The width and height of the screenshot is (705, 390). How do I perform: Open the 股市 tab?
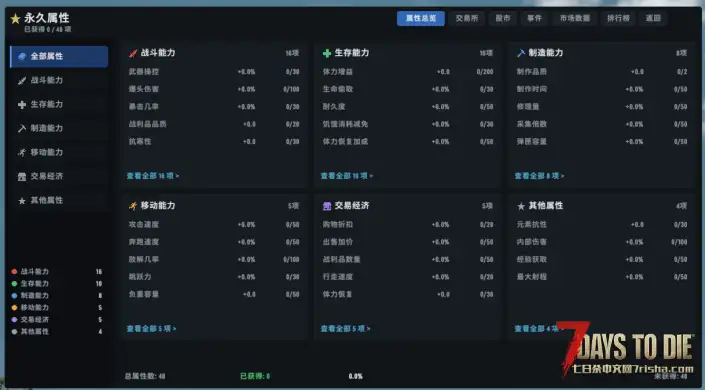point(503,18)
